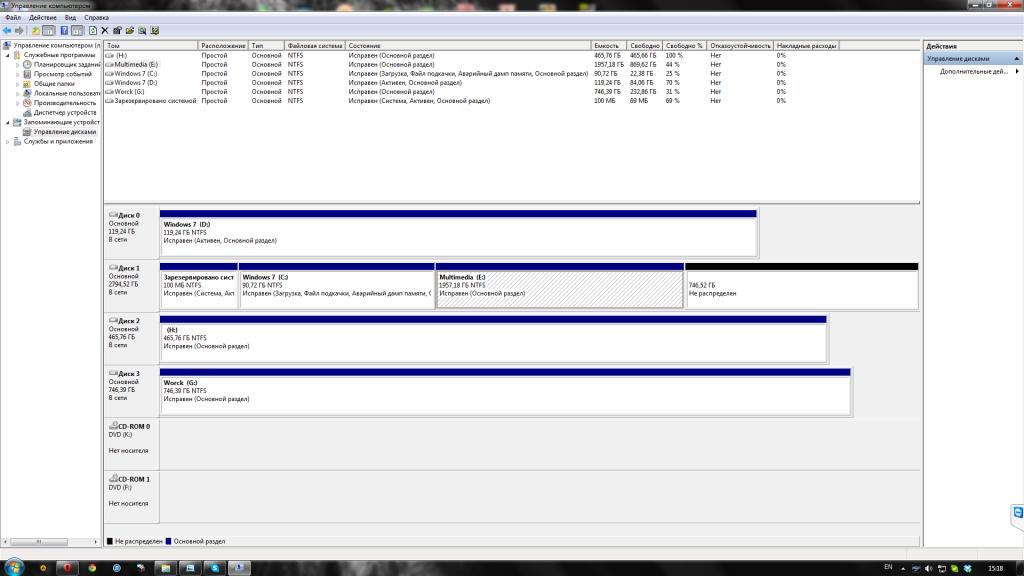
Task: Click the Open folder toolbar icon
Action: [130, 31]
